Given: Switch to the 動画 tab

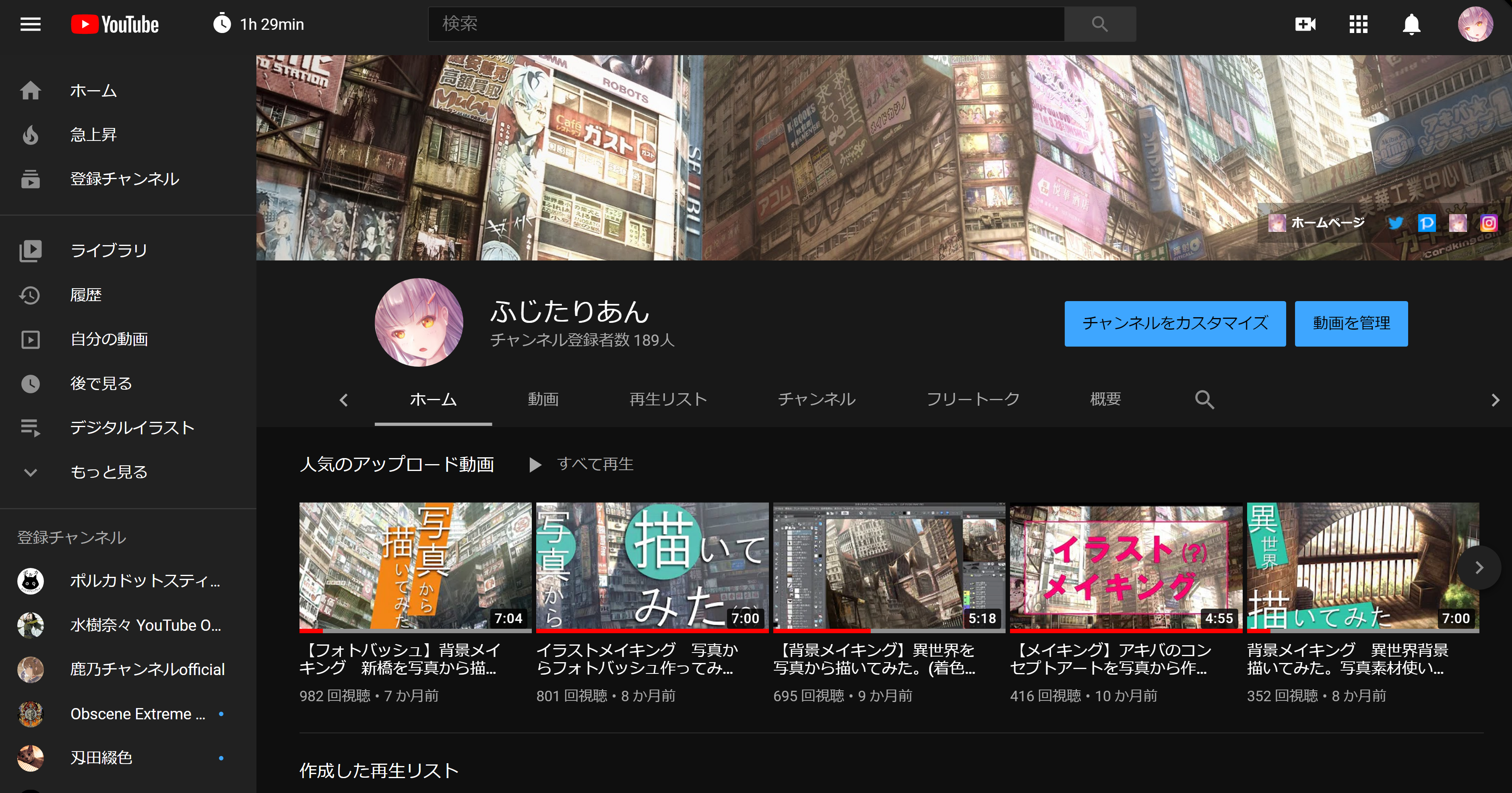Looking at the screenshot, I should point(543,400).
